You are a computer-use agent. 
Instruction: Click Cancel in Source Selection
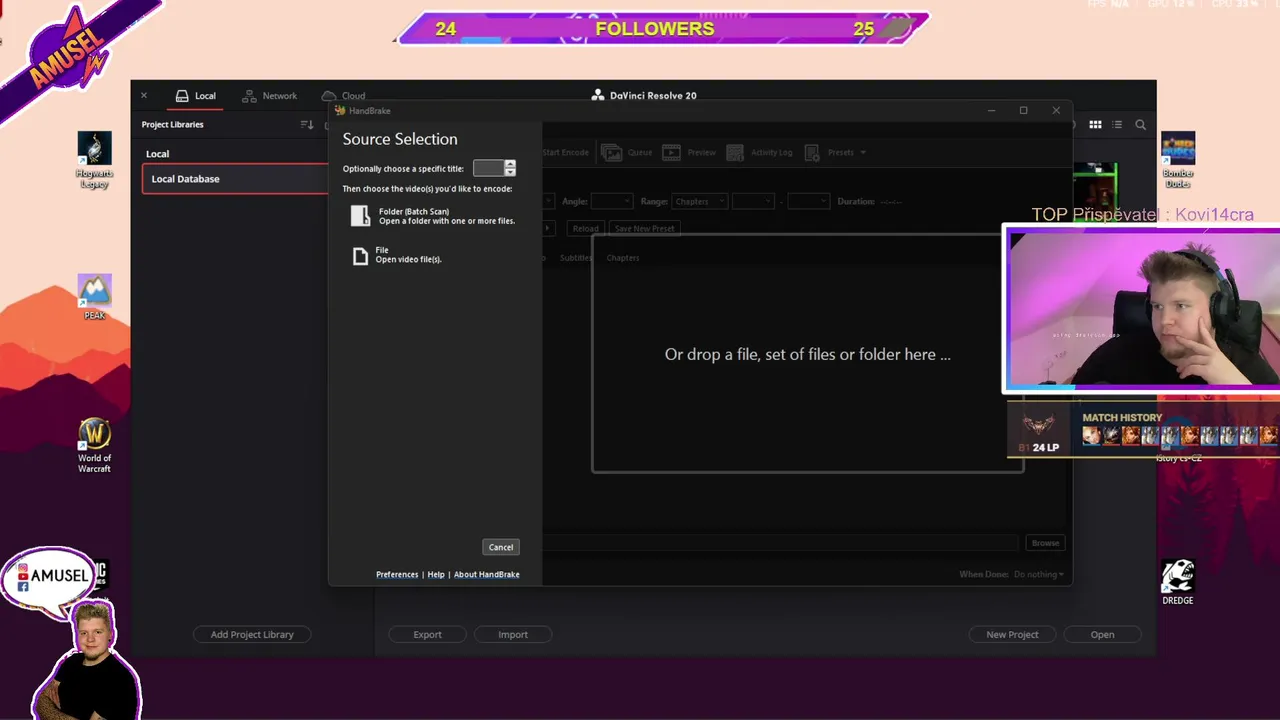coord(501,547)
